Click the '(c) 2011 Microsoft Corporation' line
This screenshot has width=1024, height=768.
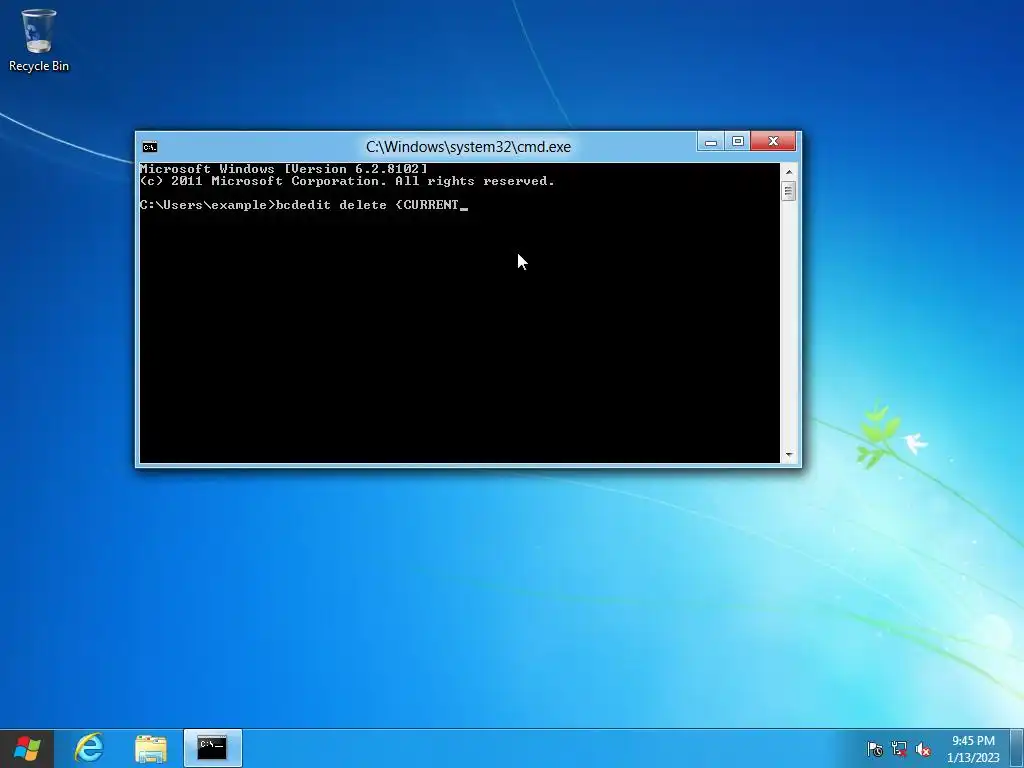[x=347, y=181]
